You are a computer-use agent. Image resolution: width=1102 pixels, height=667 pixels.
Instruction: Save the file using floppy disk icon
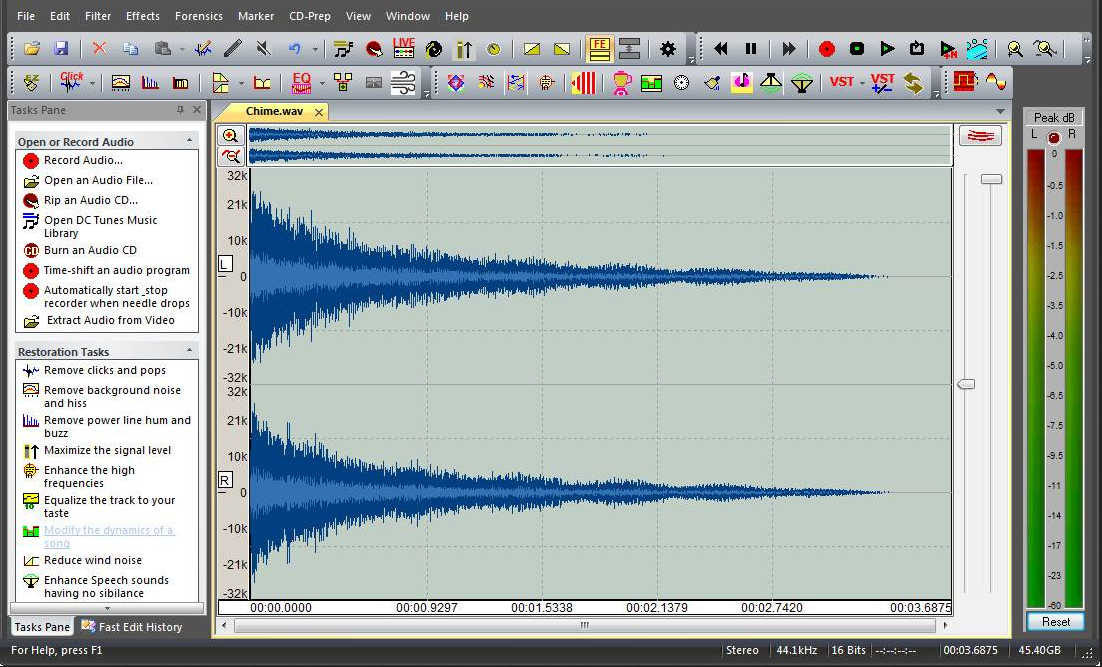[x=61, y=48]
